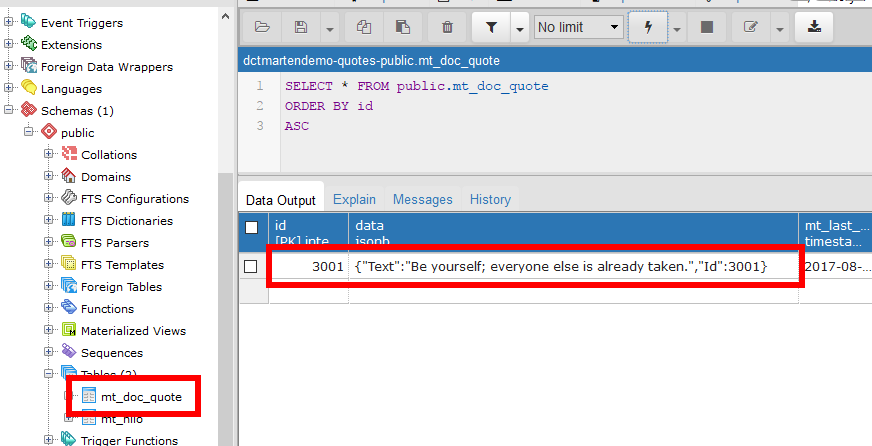Select the Sequences icon
This screenshot has width=872, height=446.
[x=69, y=351]
